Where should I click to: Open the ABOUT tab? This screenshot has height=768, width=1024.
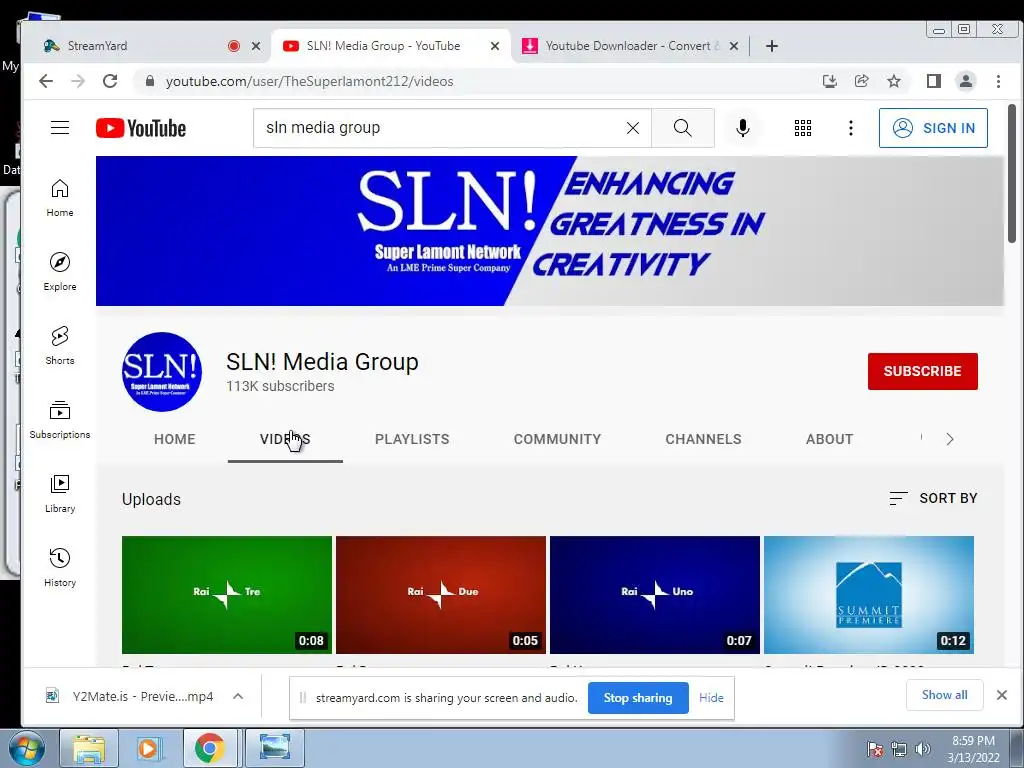click(x=829, y=439)
